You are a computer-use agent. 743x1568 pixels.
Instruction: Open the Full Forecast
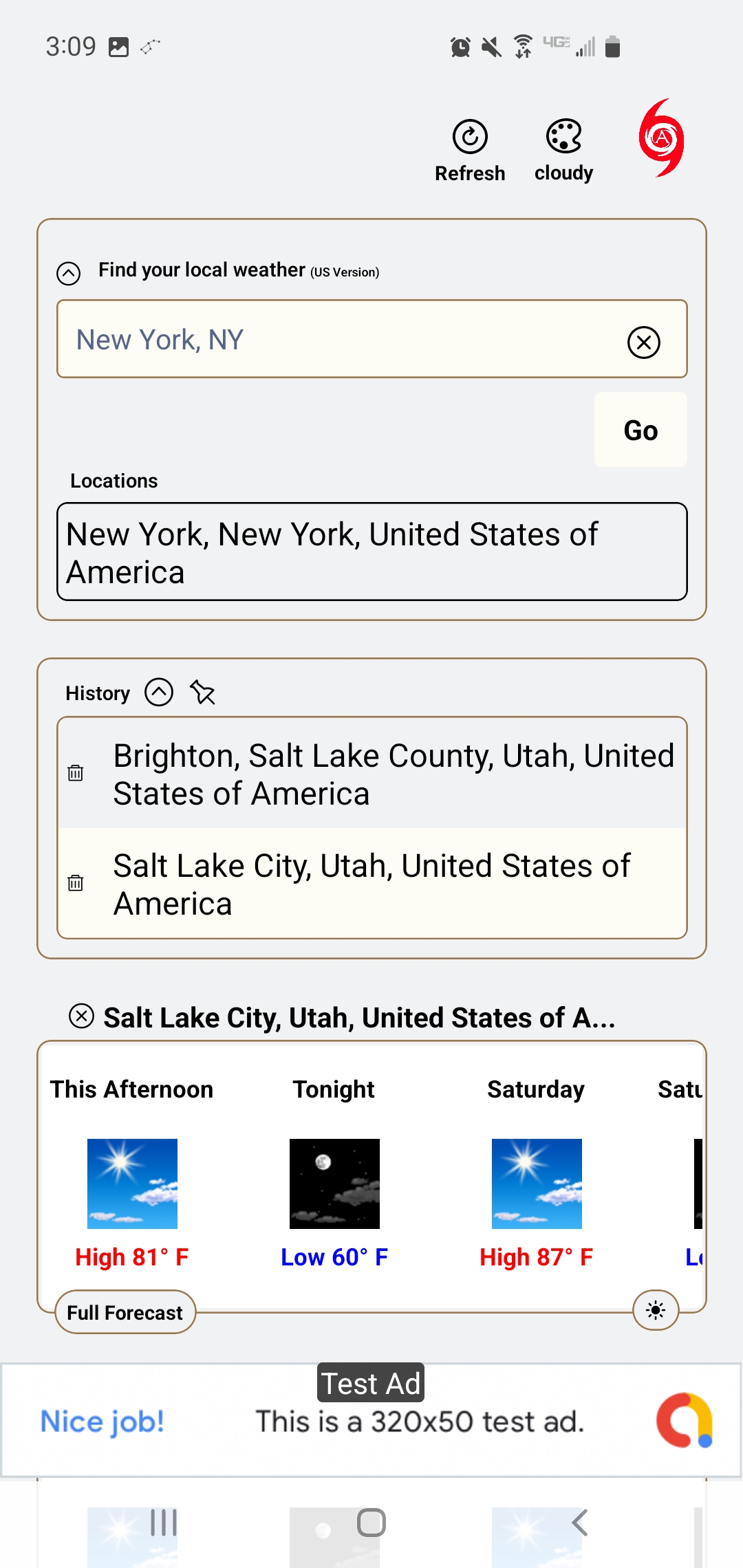click(x=125, y=1312)
